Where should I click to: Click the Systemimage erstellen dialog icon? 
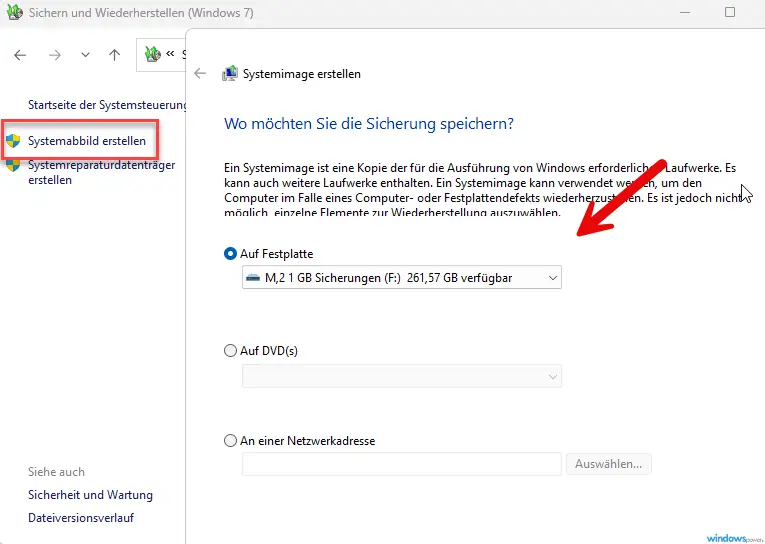(230, 74)
